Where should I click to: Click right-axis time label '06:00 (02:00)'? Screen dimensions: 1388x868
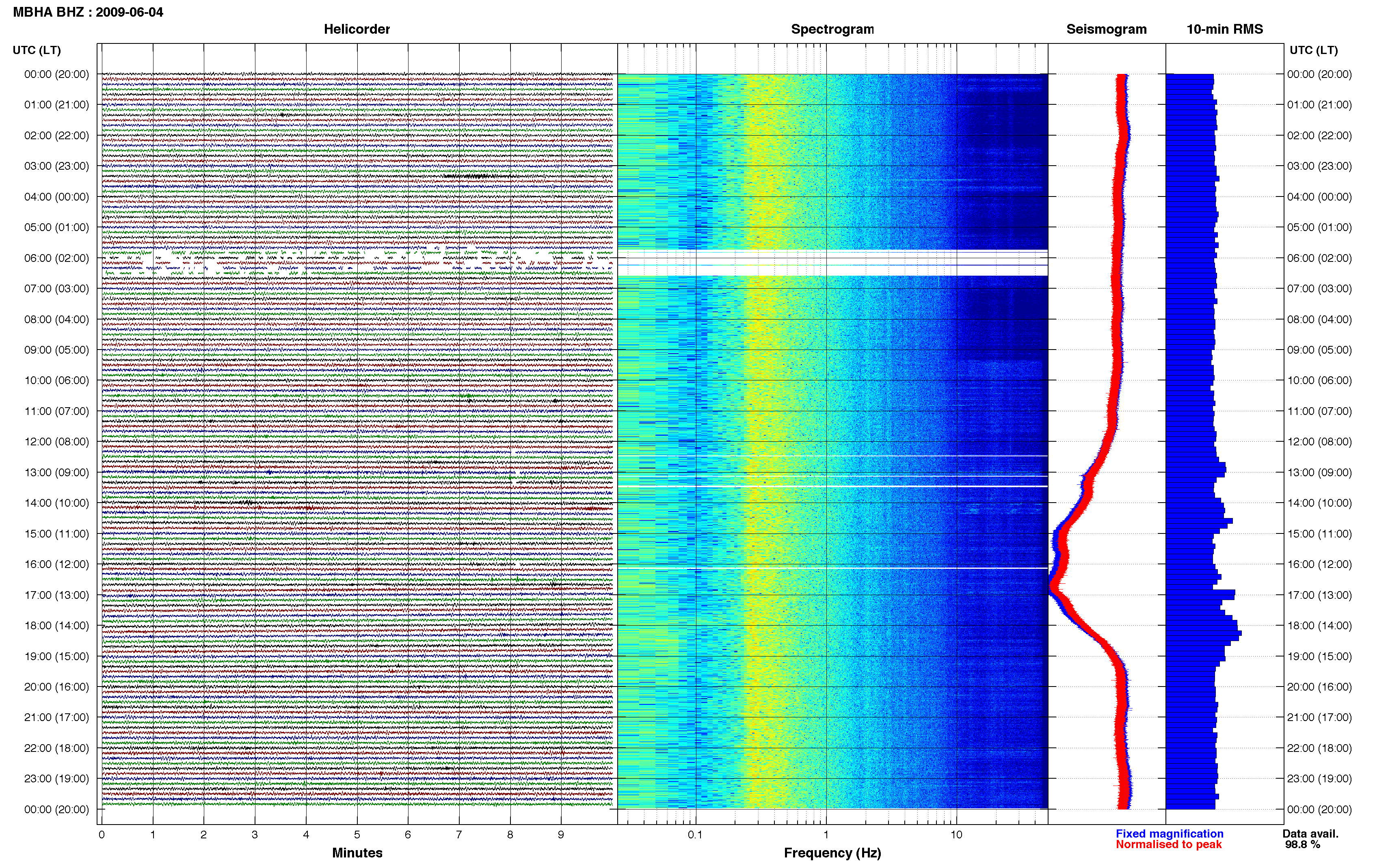(1319, 258)
